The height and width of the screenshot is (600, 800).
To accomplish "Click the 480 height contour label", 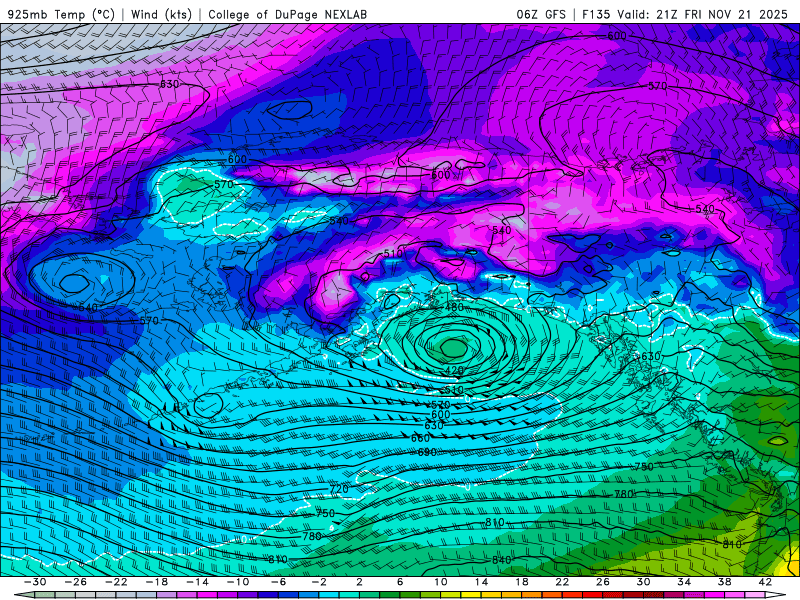I will coord(454,307).
